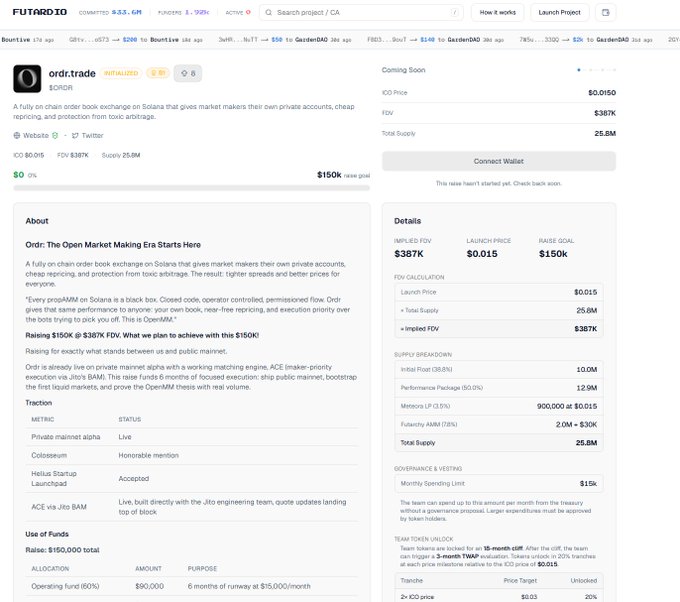
Task: Click the green verified shield icon
Action: pyautogui.click(x=55, y=135)
